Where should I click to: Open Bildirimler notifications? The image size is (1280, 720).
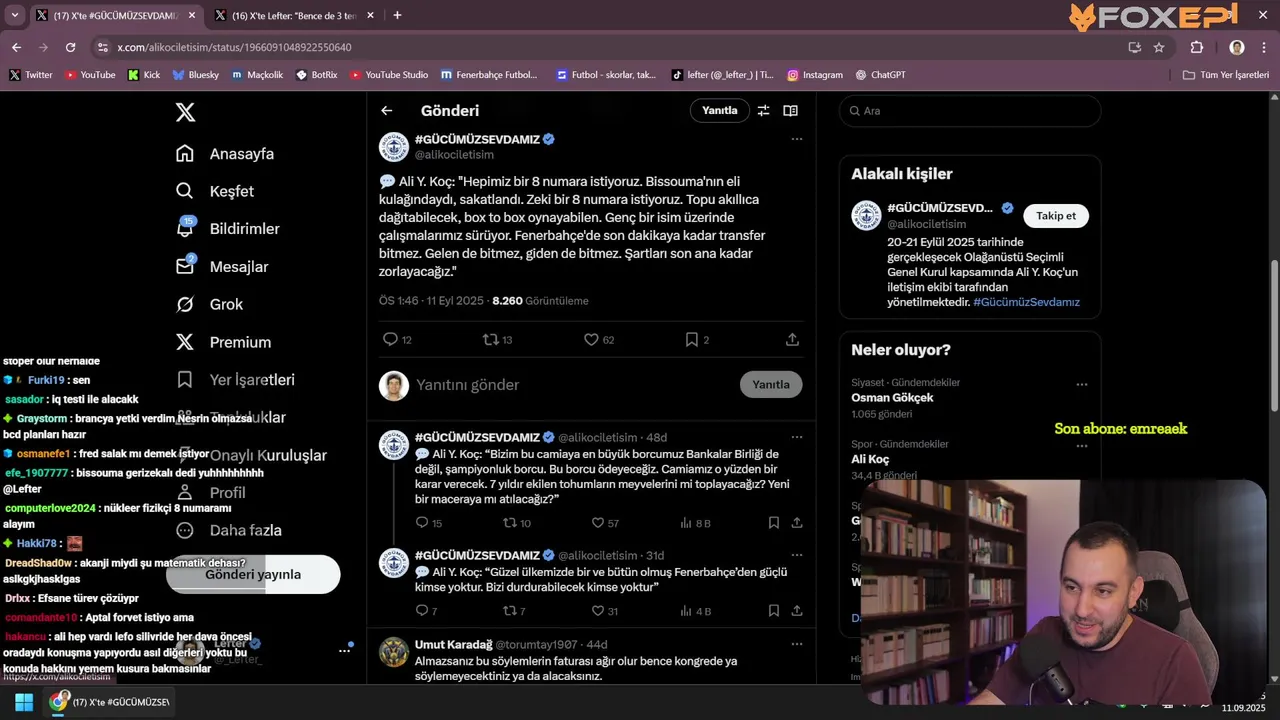227,229
